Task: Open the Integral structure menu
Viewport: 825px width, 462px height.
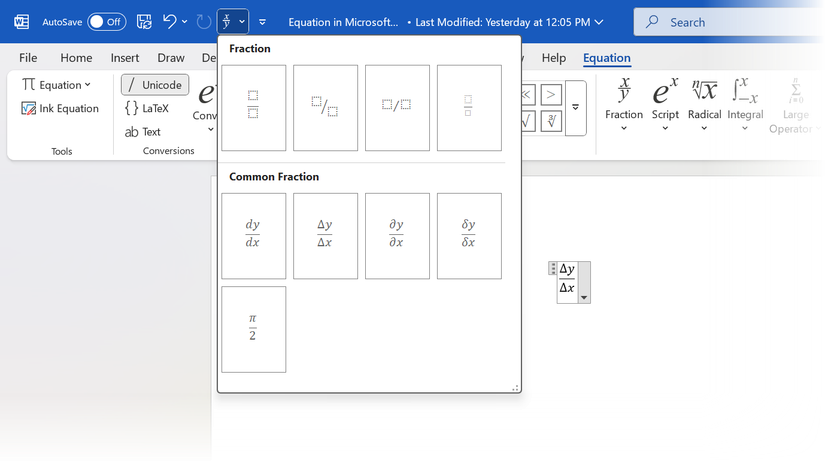Action: tap(745, 104)
